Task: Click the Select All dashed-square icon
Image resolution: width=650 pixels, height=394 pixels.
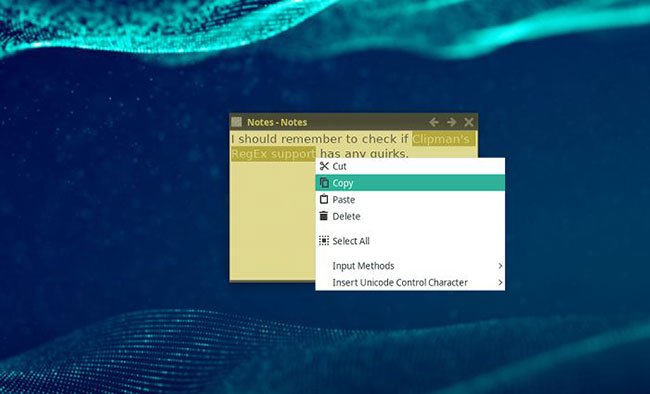Action: tap(324, 241)
